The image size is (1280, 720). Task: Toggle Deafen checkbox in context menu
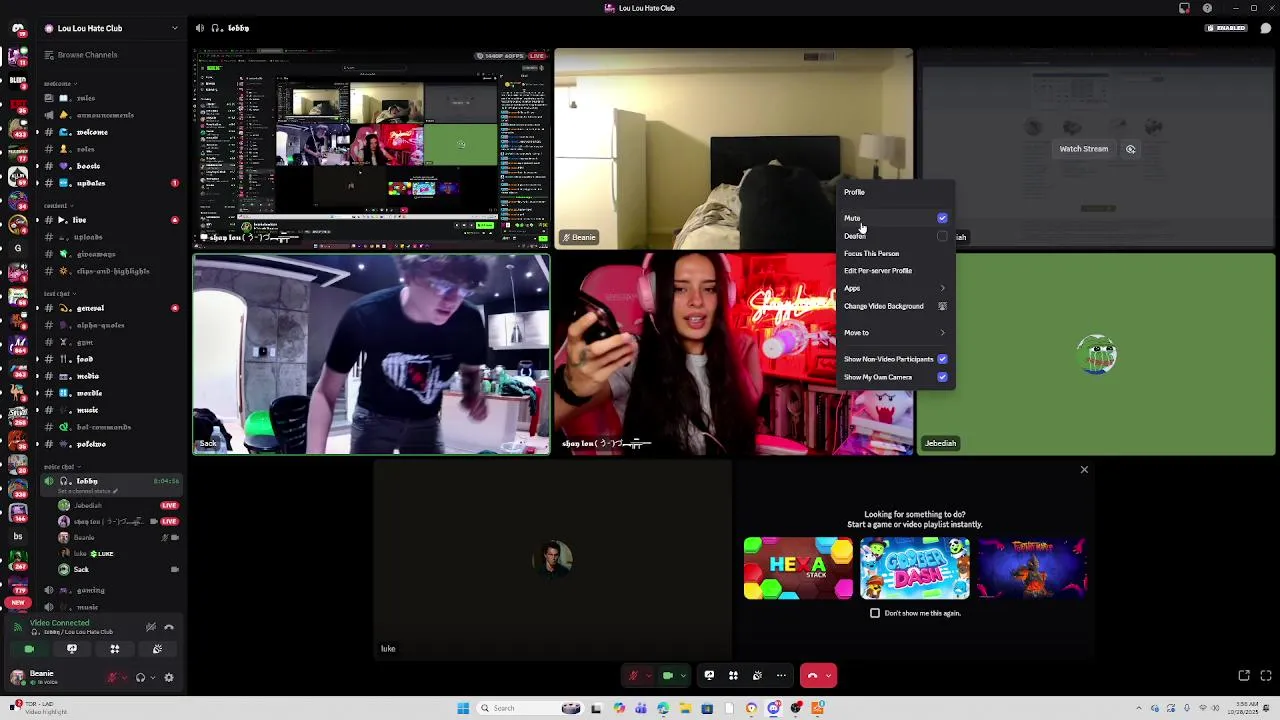(942, 236)
